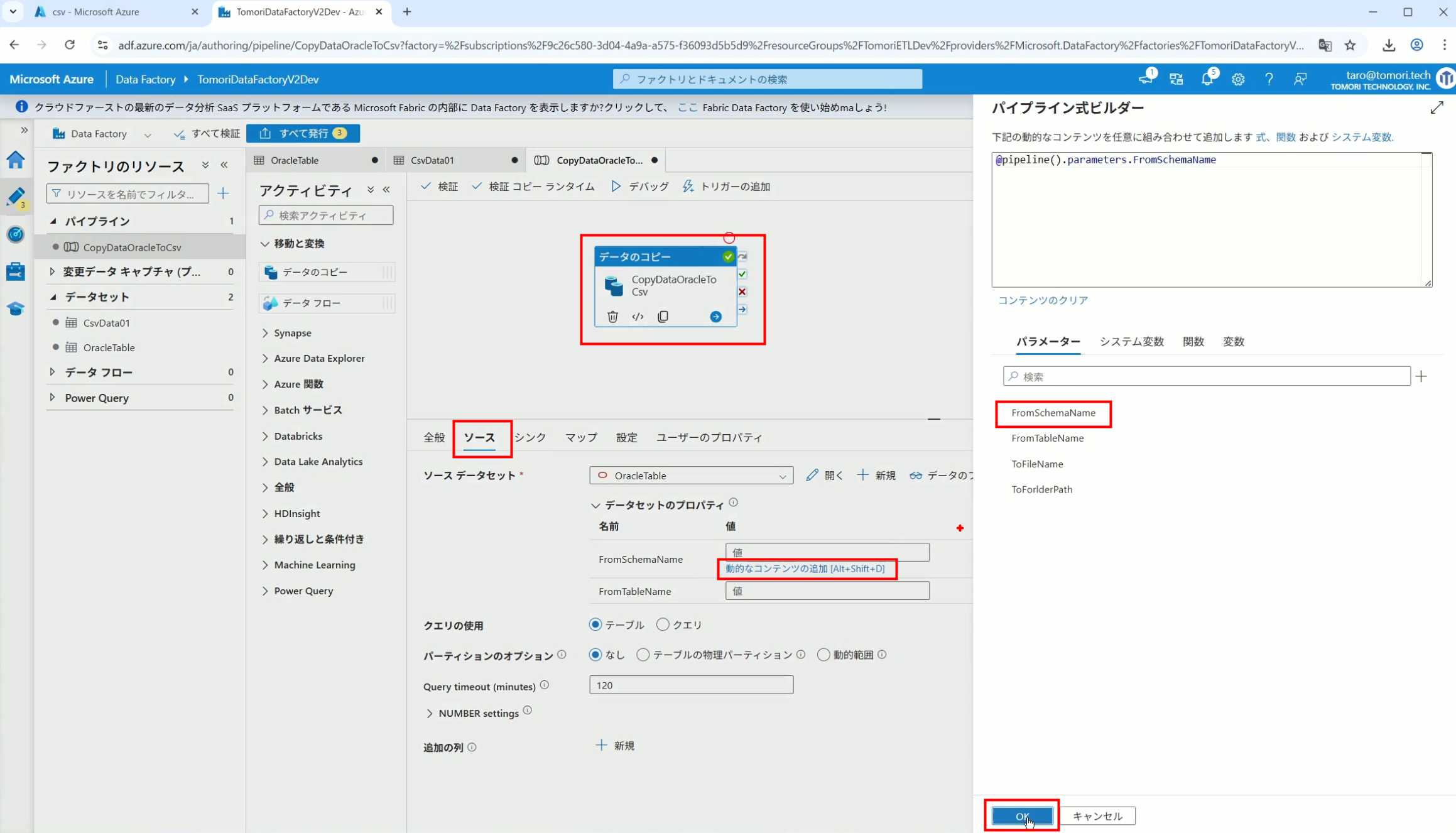Open the Monitor icon in left sidebar
Viewport: 1456px width, 833px height.
pyautogui.click(x=16, y=234)
